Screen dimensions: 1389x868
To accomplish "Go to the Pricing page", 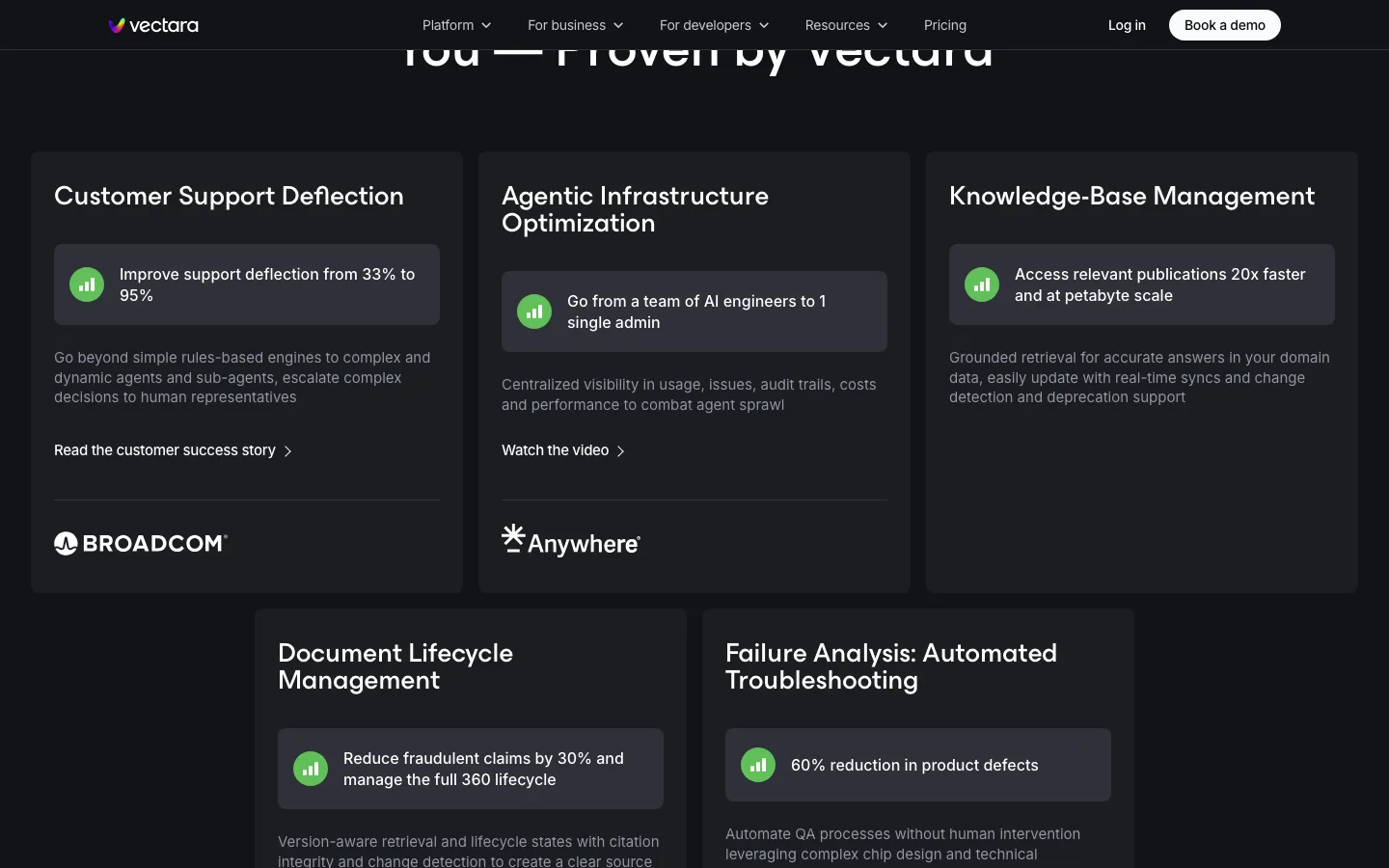I will click(x=945, y=25).
